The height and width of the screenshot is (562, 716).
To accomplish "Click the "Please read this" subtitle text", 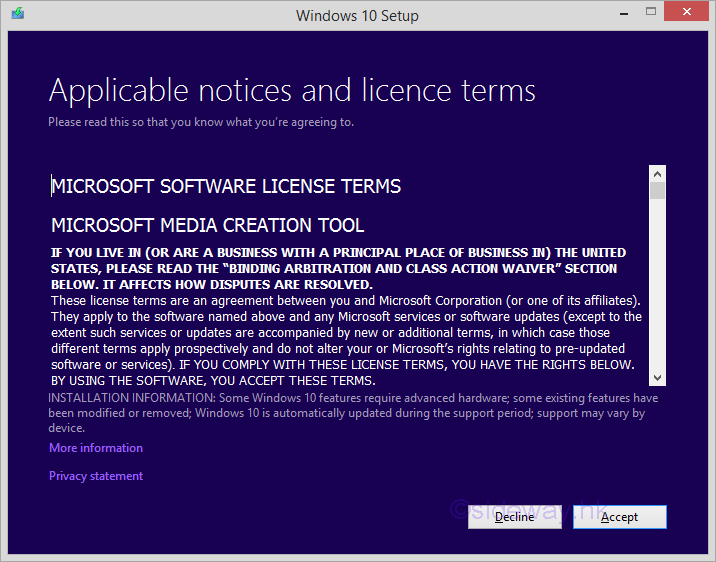I will (x=200, y=122).
